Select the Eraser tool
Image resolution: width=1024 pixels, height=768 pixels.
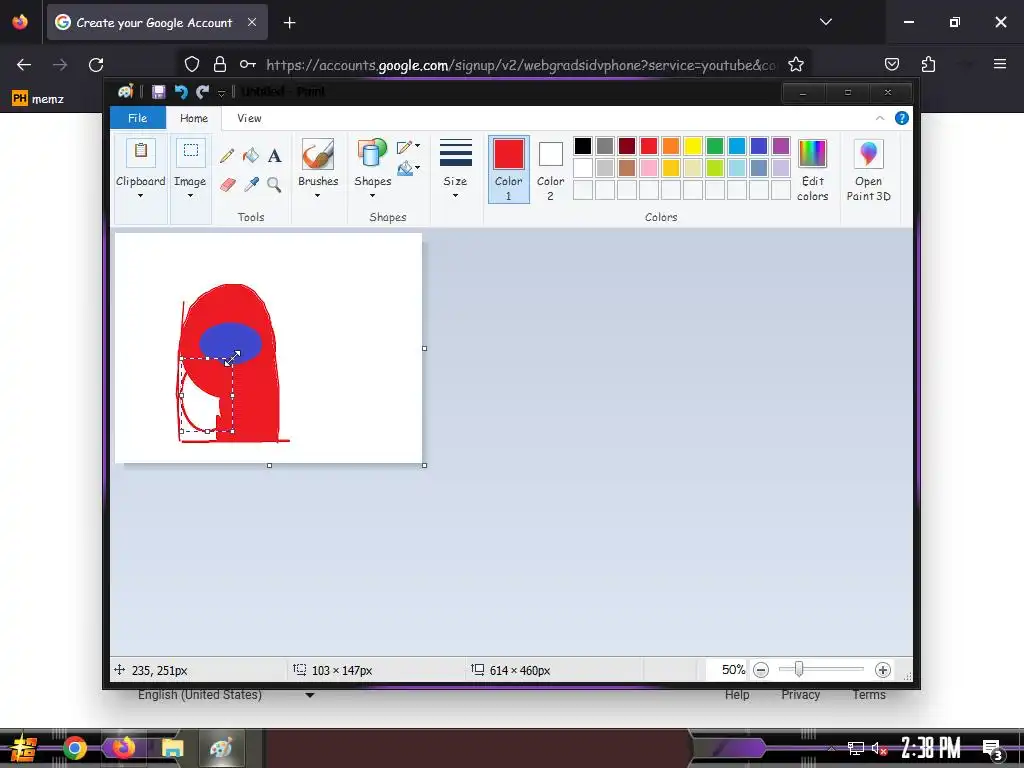[227, 185]
